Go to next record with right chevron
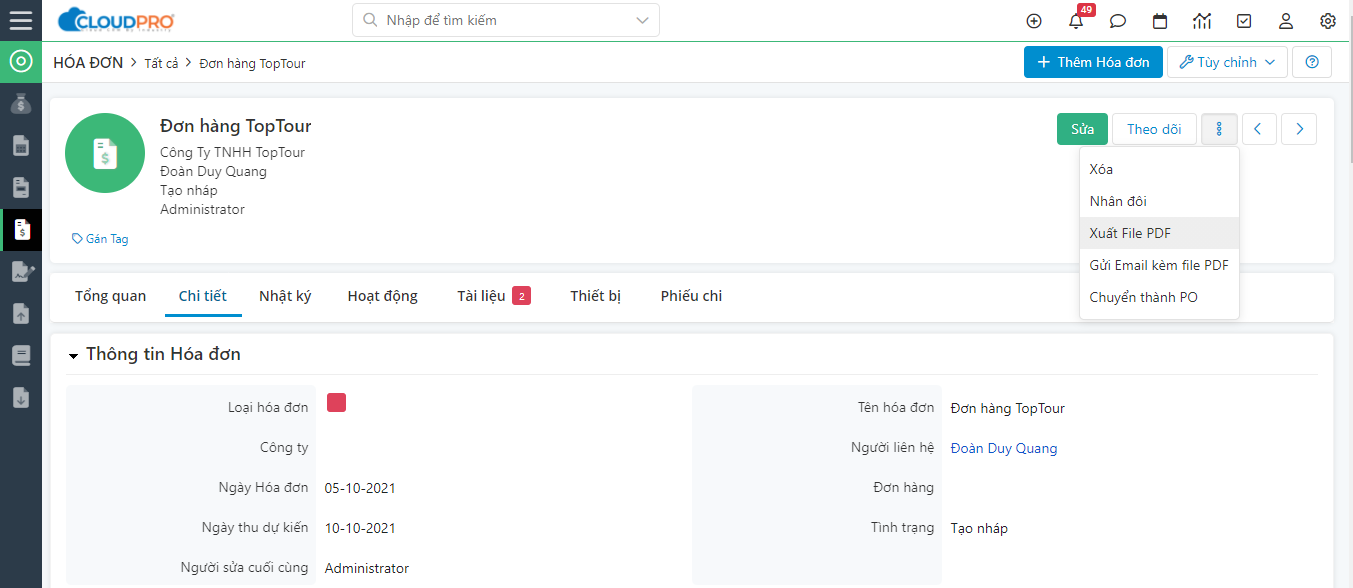 [1299, 129]
